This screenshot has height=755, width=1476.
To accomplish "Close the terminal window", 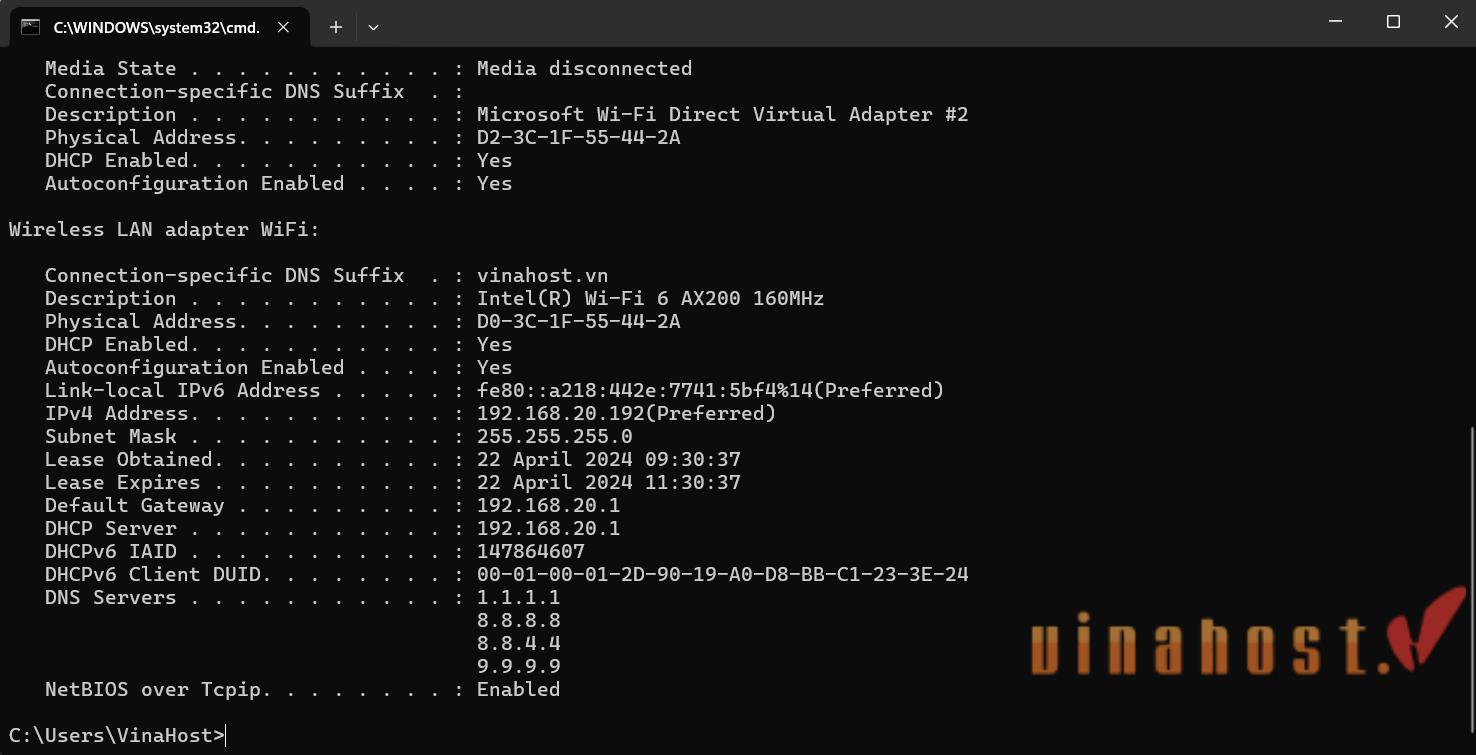I will coord(1450,22).
